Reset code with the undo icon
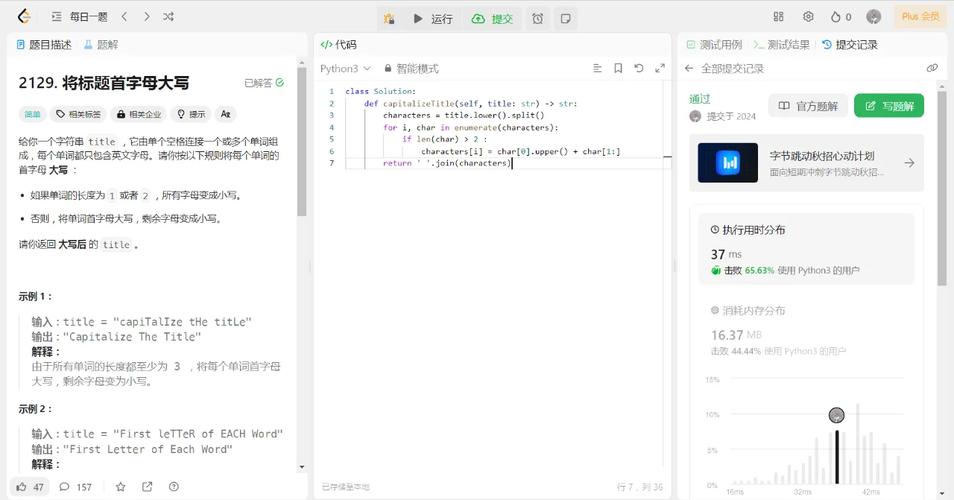This screenshot has height=500, width=954. coord(639,68)
